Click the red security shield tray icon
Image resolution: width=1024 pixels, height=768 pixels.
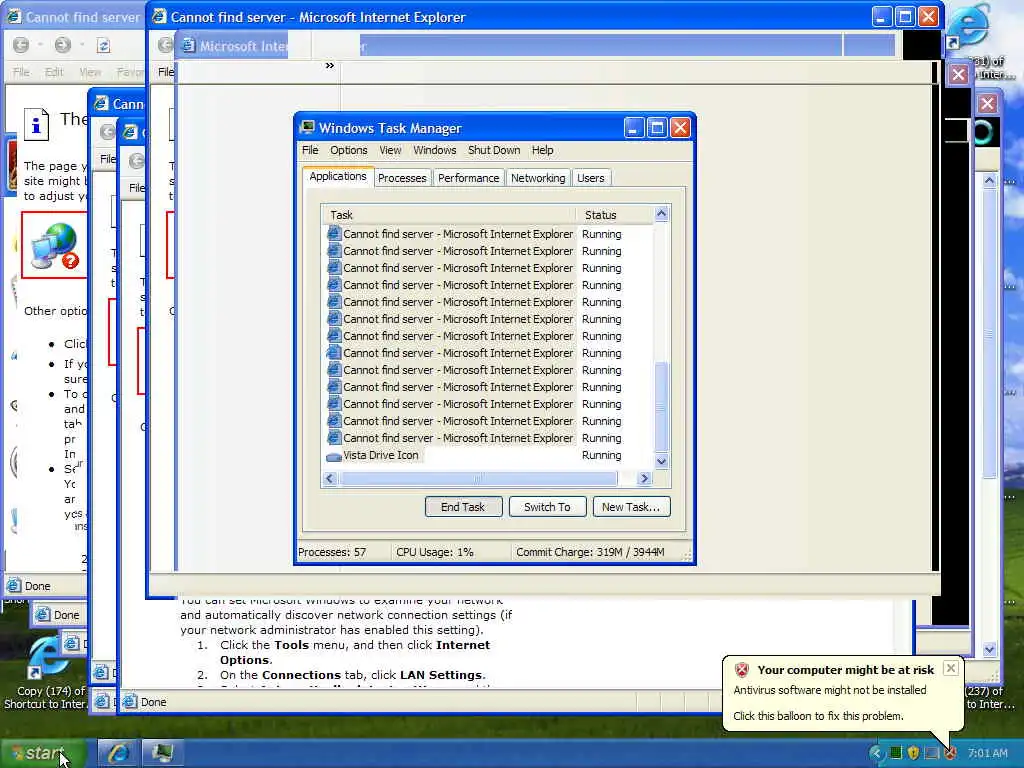950,753
